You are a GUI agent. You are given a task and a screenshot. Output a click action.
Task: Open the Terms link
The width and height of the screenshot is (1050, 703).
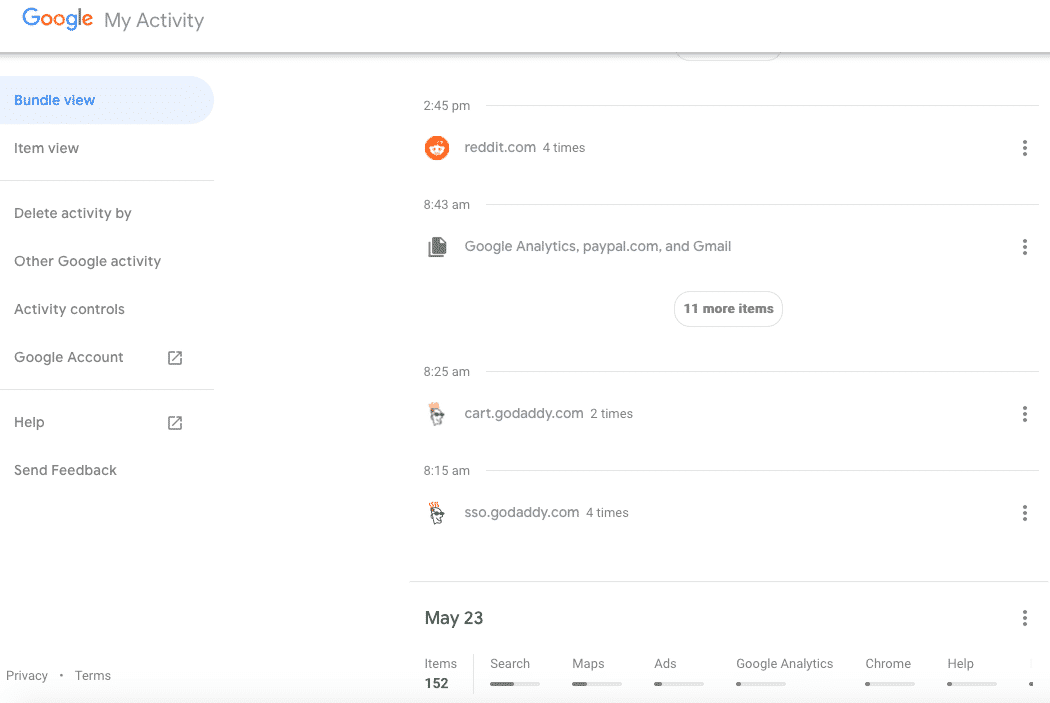(x=92, y=676)
